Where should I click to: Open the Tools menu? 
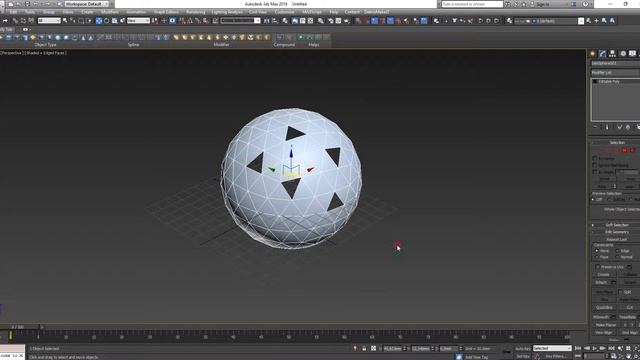pos(30,12)
